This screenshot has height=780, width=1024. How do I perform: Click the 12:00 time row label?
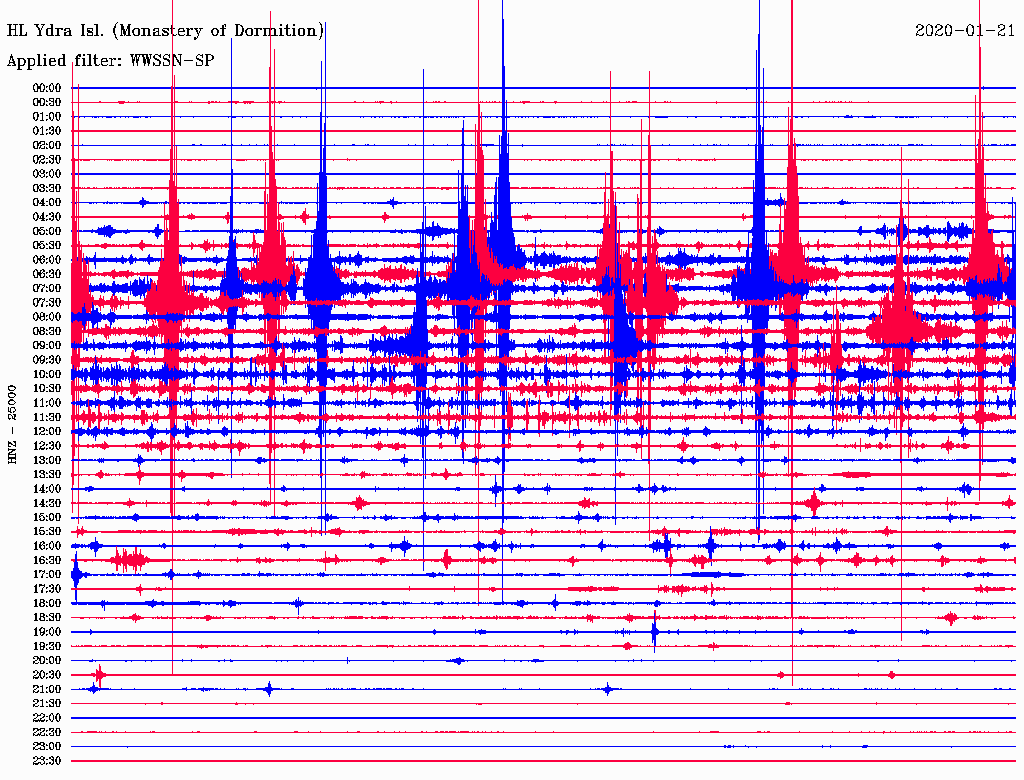tap(47, 431)
